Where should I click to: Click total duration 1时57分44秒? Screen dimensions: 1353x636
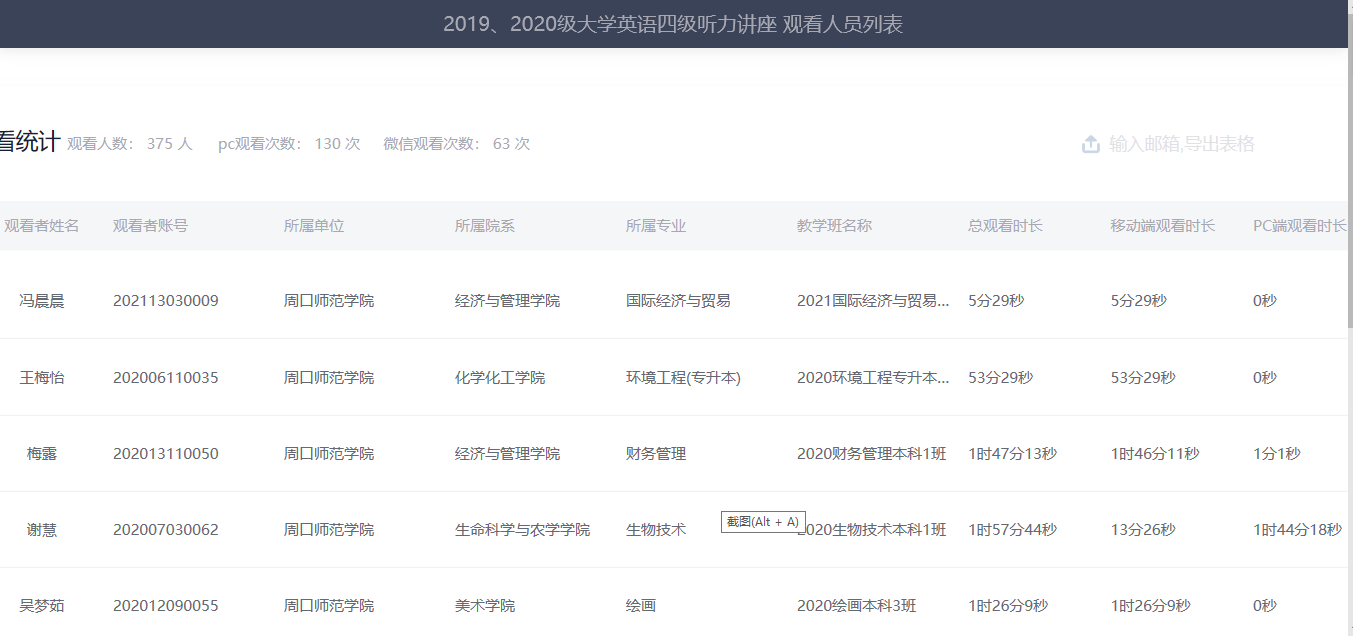1012,530
